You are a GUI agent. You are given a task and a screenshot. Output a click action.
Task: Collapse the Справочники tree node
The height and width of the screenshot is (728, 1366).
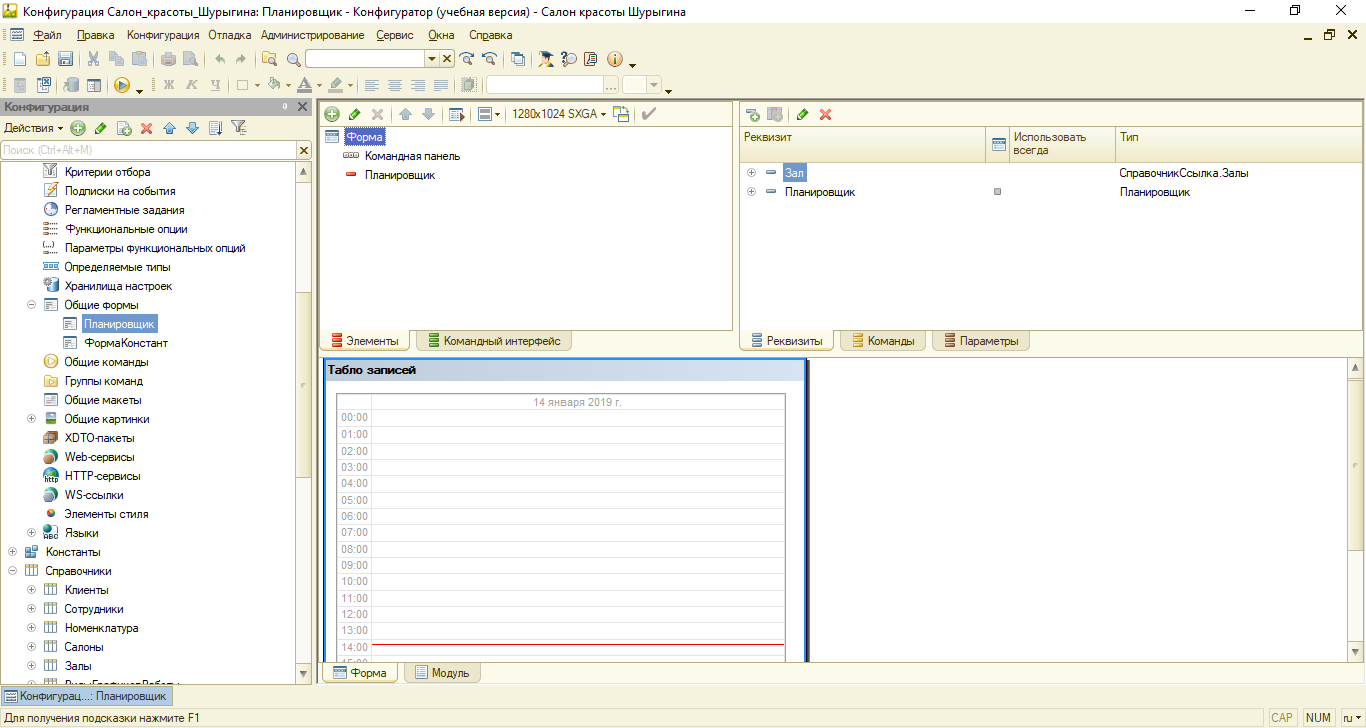12,571
